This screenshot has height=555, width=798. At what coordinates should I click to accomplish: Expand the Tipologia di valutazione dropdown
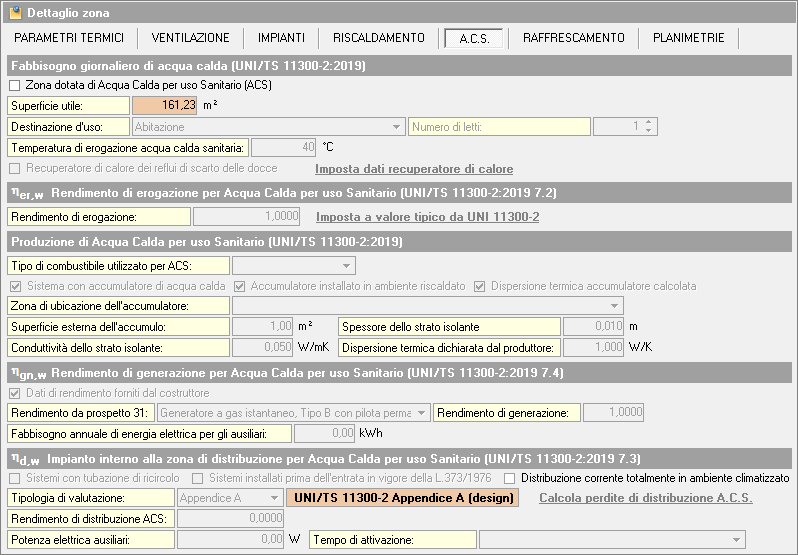click(x=230, y=497)
